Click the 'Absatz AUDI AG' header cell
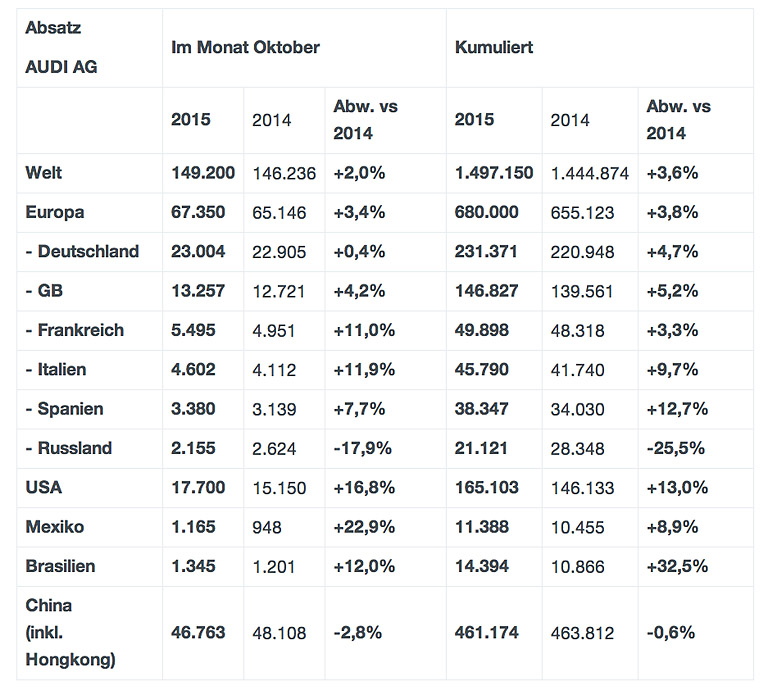 61,47
